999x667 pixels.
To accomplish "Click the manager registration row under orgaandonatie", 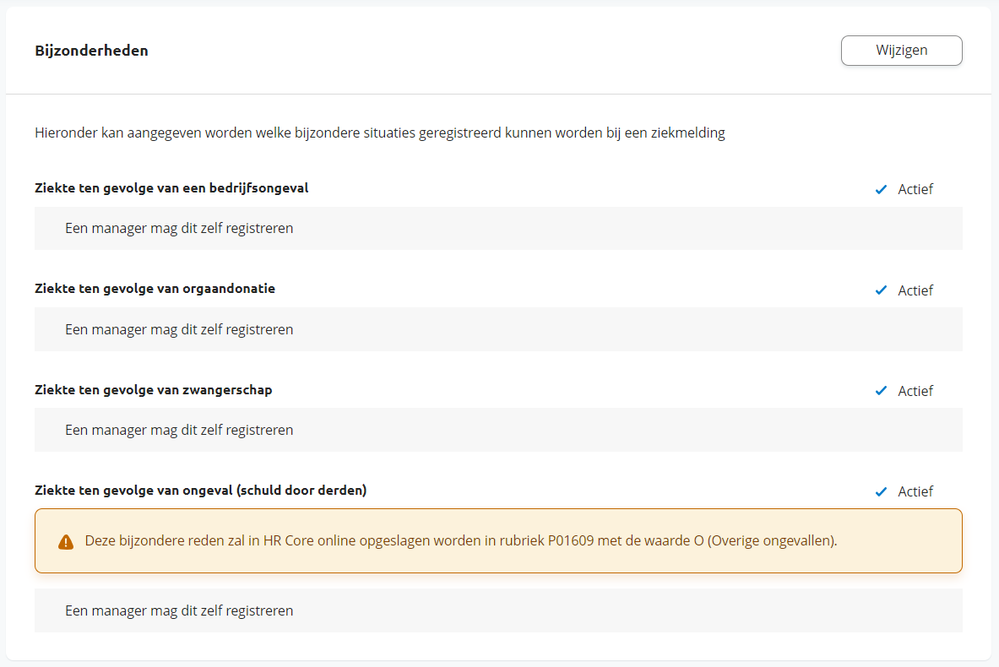I will click(x=498, y=329).
